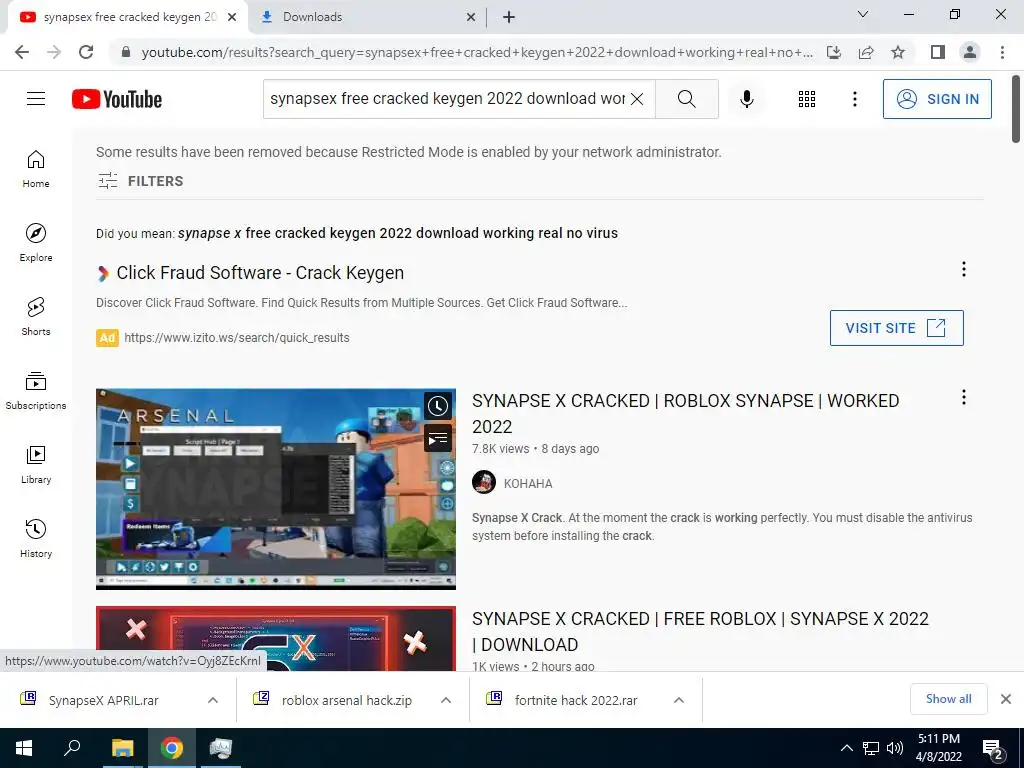Image resolution: width=1024 pixels, height=768 pixels.
Task: Click the SIGN IN button
Action: (937, 99)
